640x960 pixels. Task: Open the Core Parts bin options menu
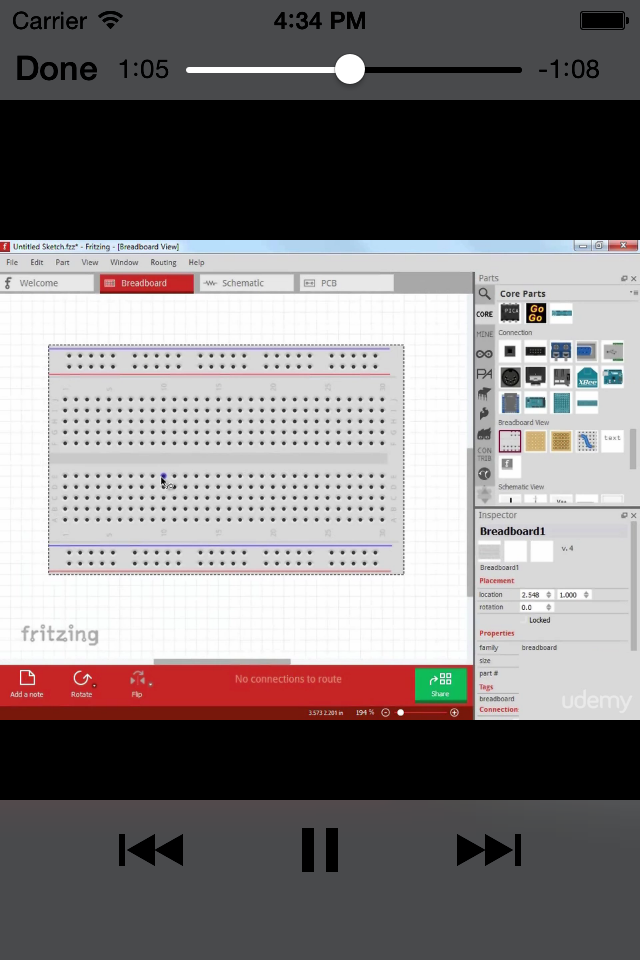click(634, 293)
